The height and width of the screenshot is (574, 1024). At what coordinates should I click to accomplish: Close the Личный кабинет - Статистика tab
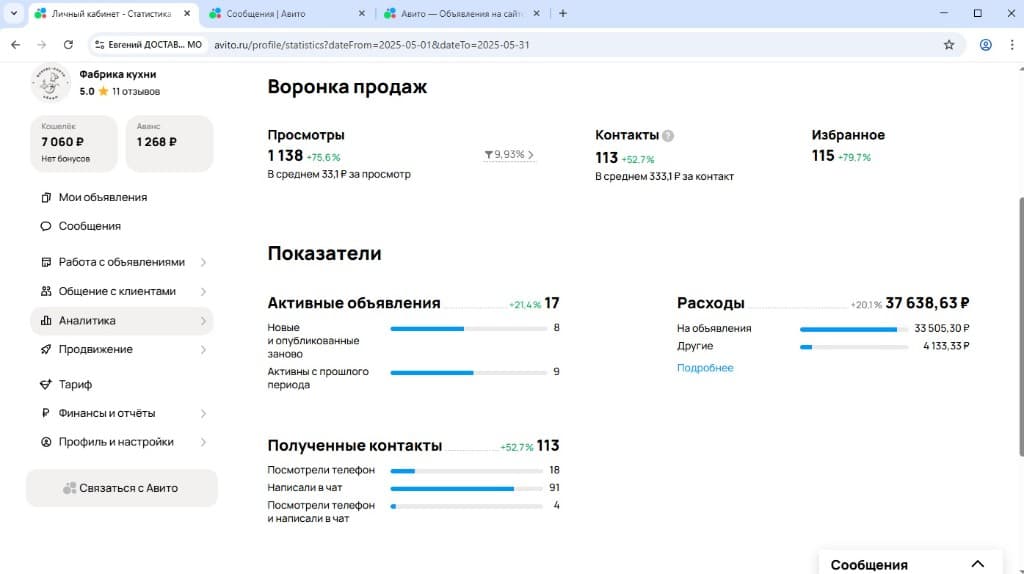tap(187, 13)
